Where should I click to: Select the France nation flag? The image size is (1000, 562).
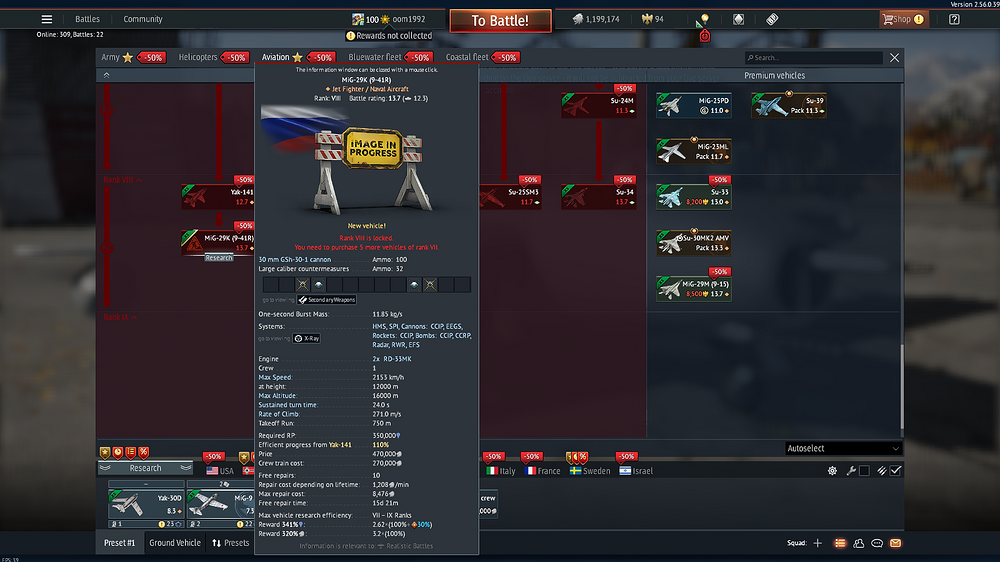[x=542, y=471]
